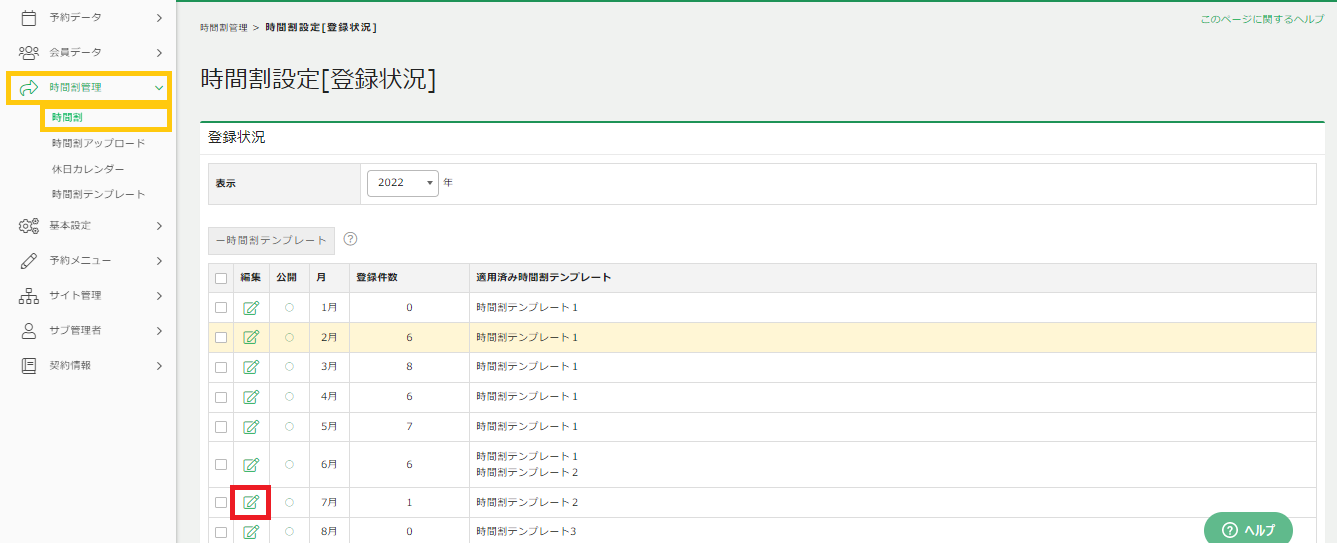Open the 予約データ sidebar menu label
Screen dimensions: 1337x543
point(75,17)
